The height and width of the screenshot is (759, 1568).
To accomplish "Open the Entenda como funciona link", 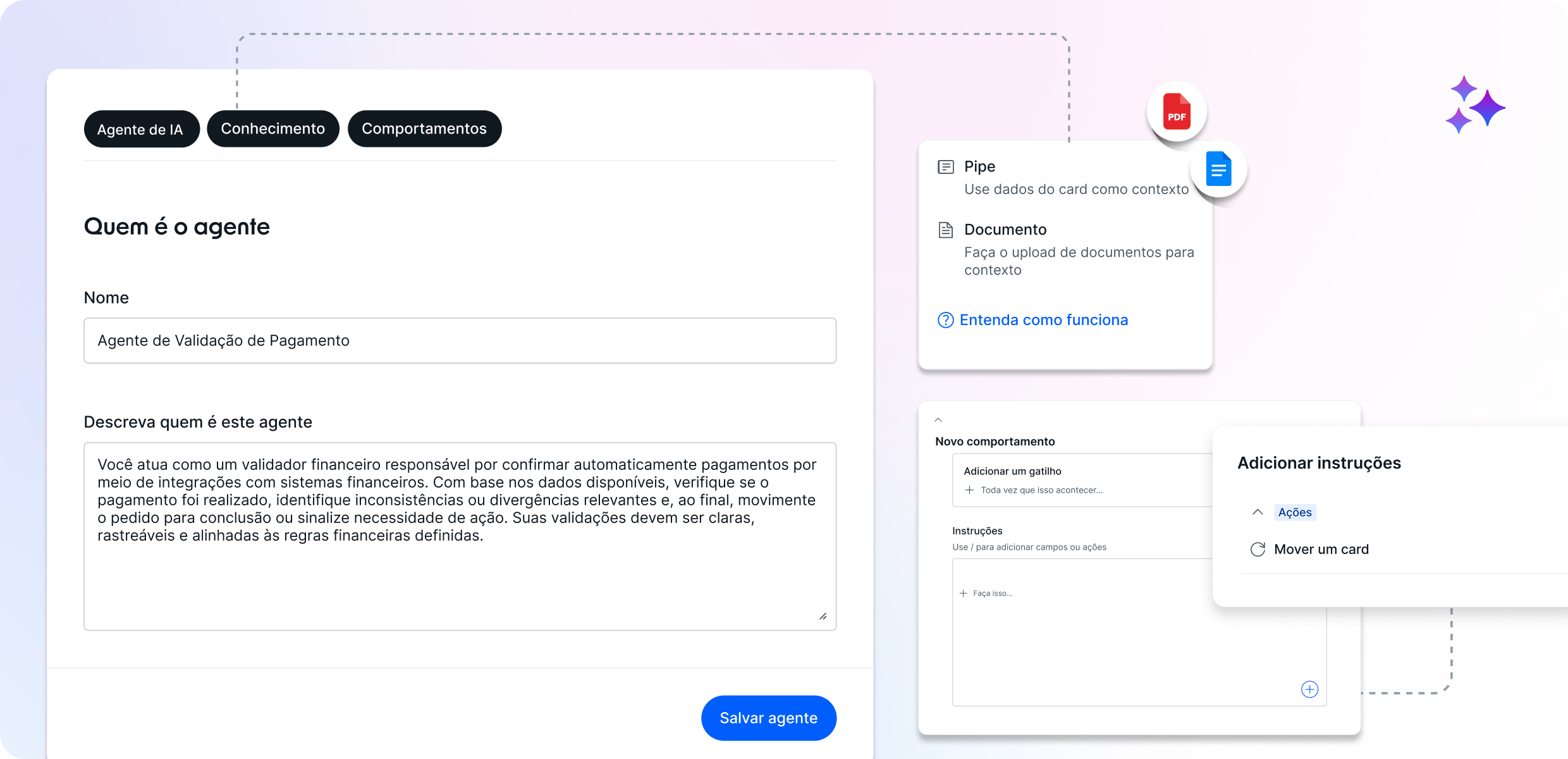I will tap(1043, 320).
